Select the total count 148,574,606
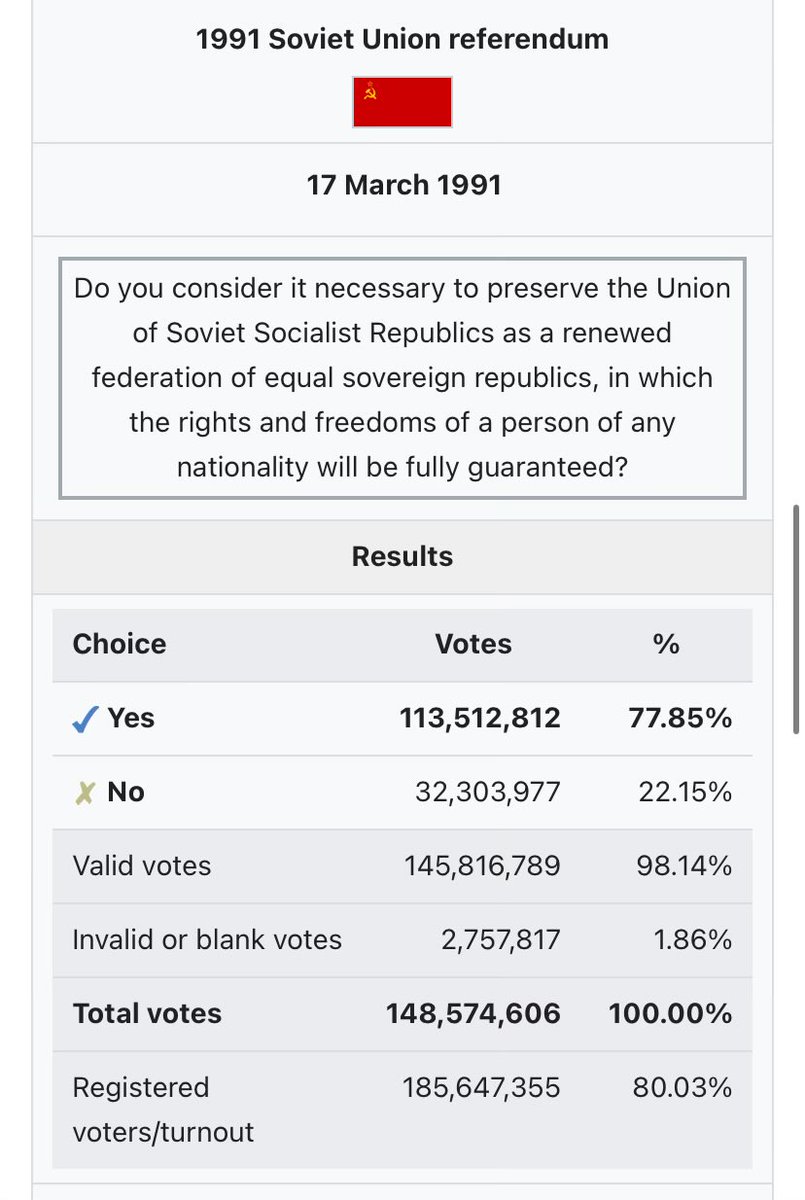 [473, 1014]
